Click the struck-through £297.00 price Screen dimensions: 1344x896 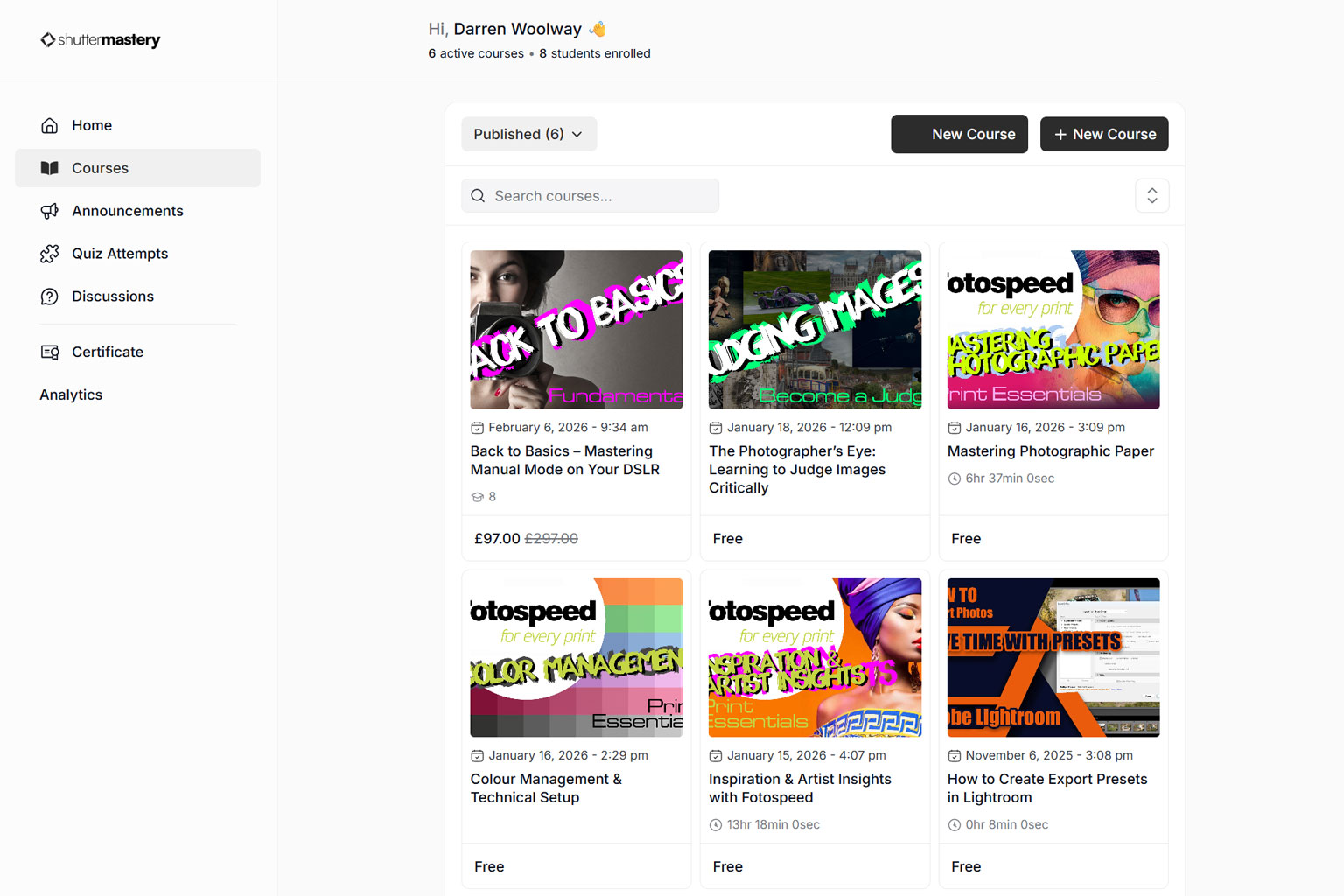[551, 539]
